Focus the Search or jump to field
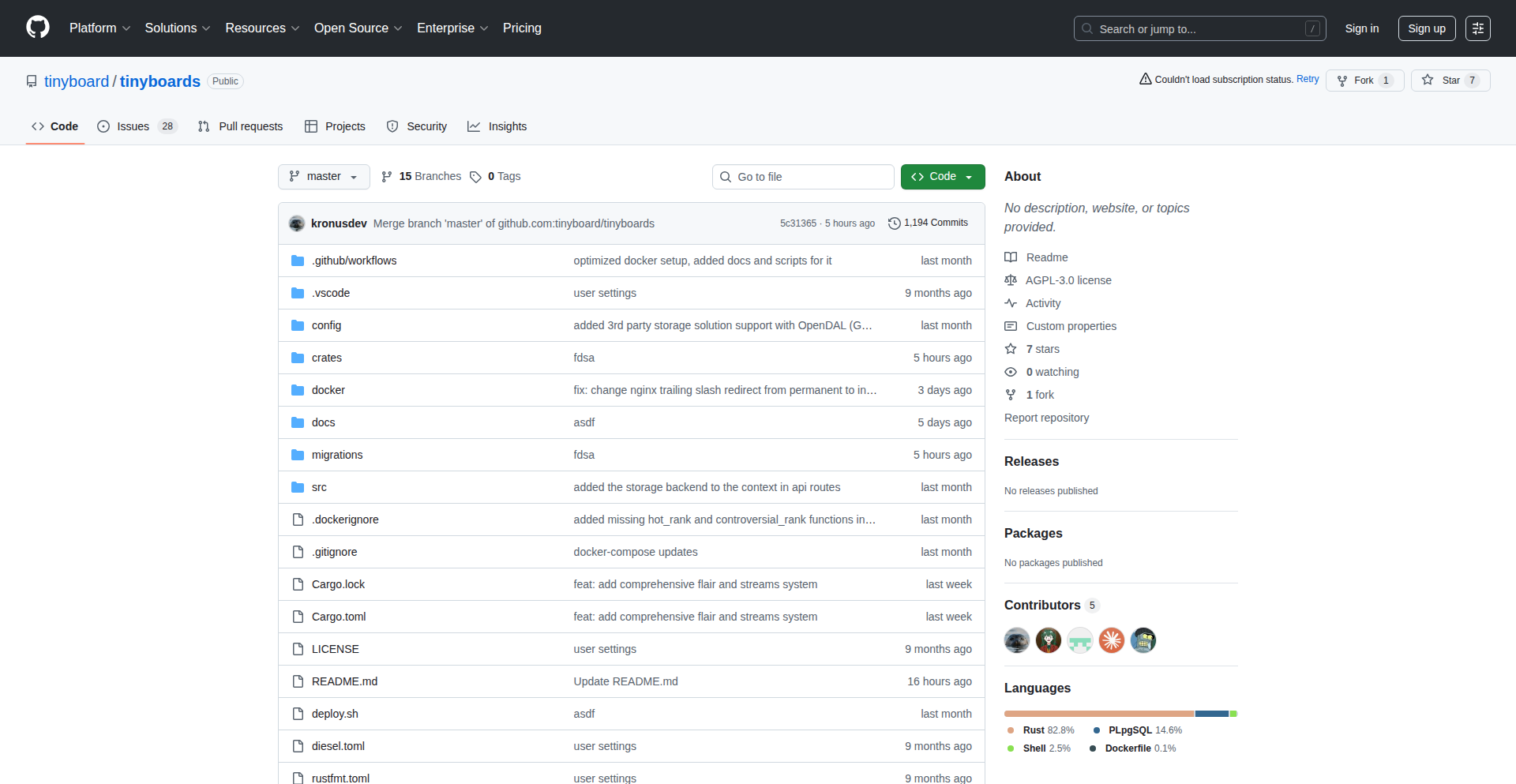The image size is (1516, 784). 1199,28
